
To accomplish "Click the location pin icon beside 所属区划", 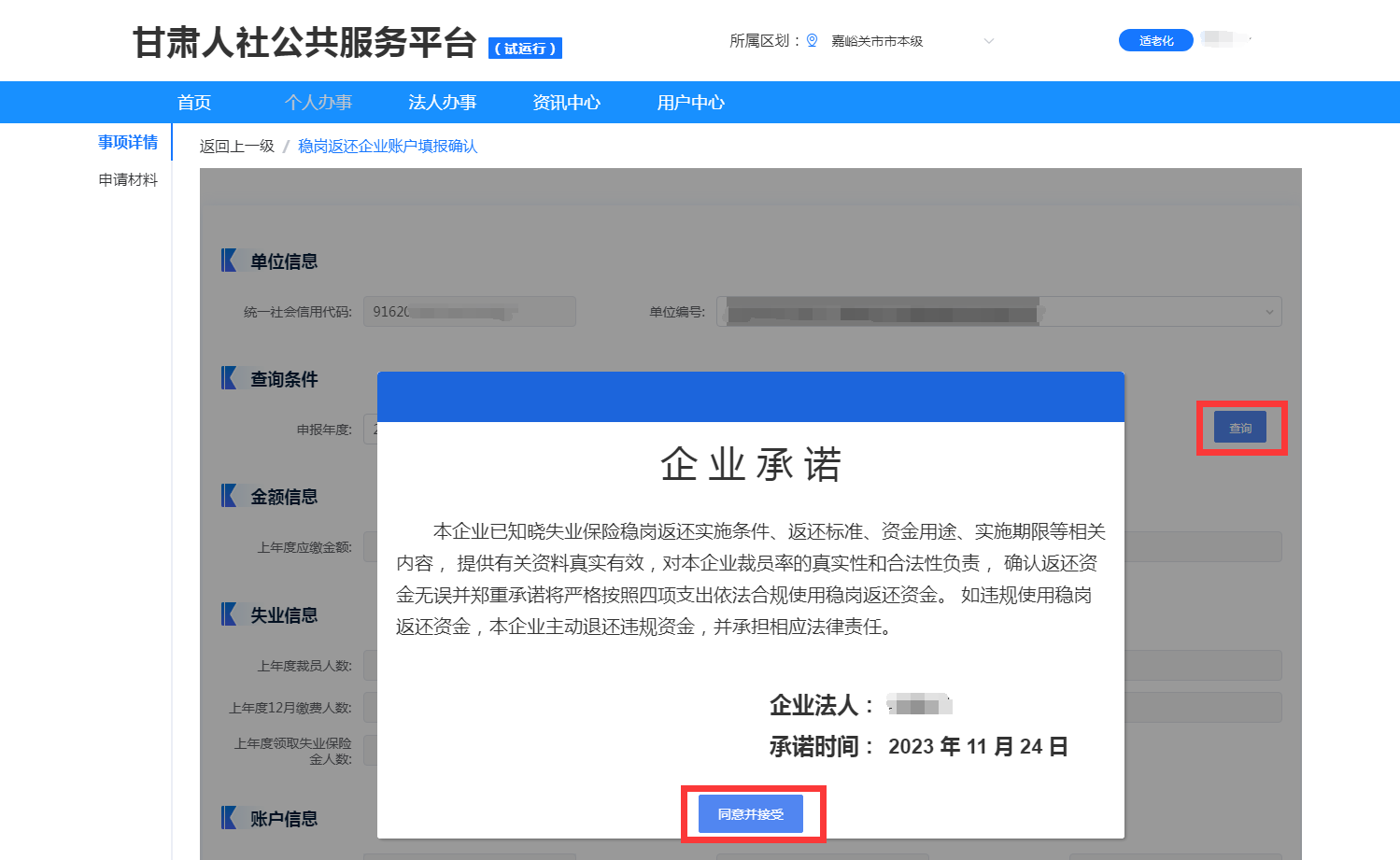I will [812, 40].
